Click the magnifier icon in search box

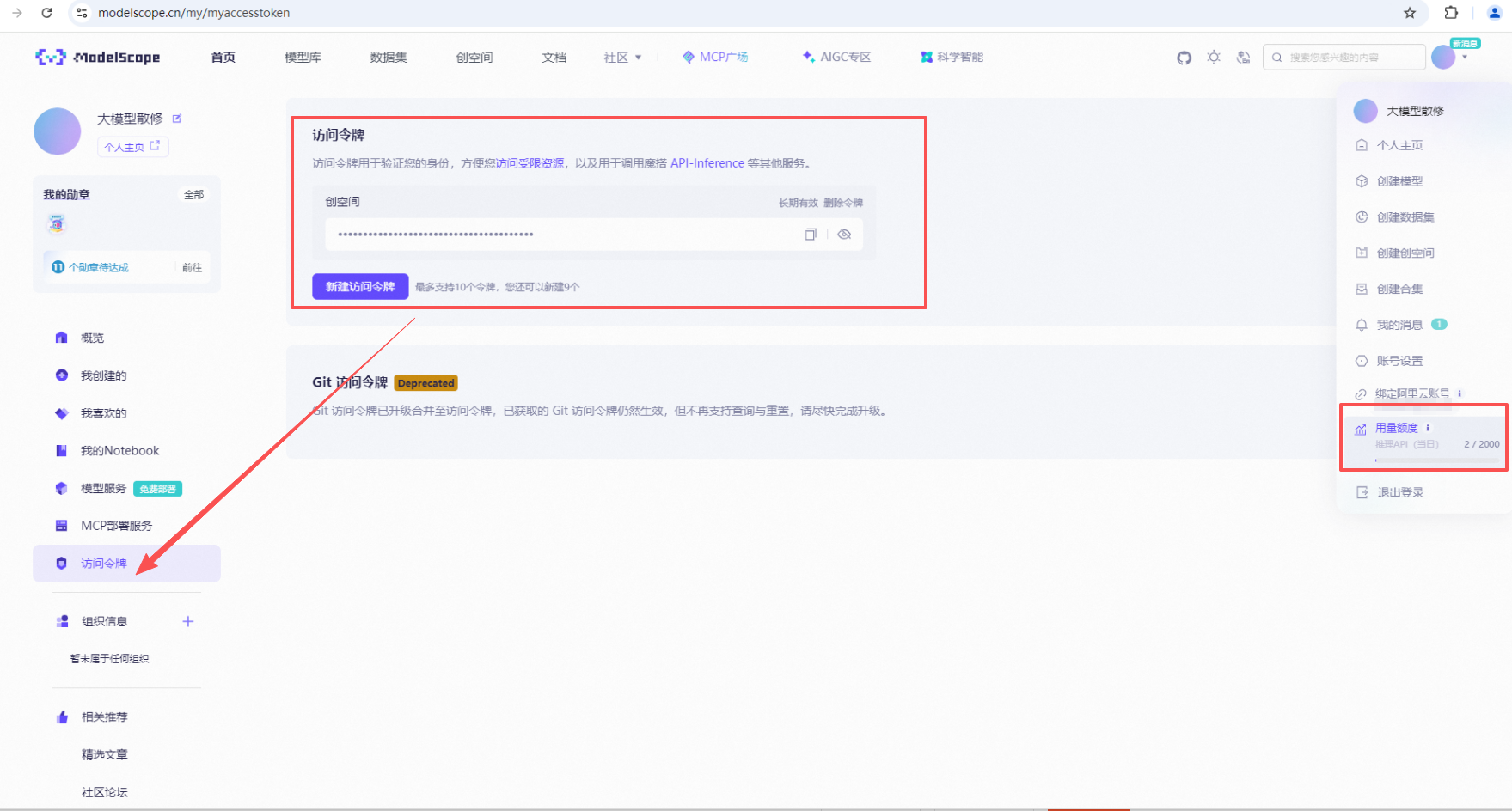[x=1277, y=58]
